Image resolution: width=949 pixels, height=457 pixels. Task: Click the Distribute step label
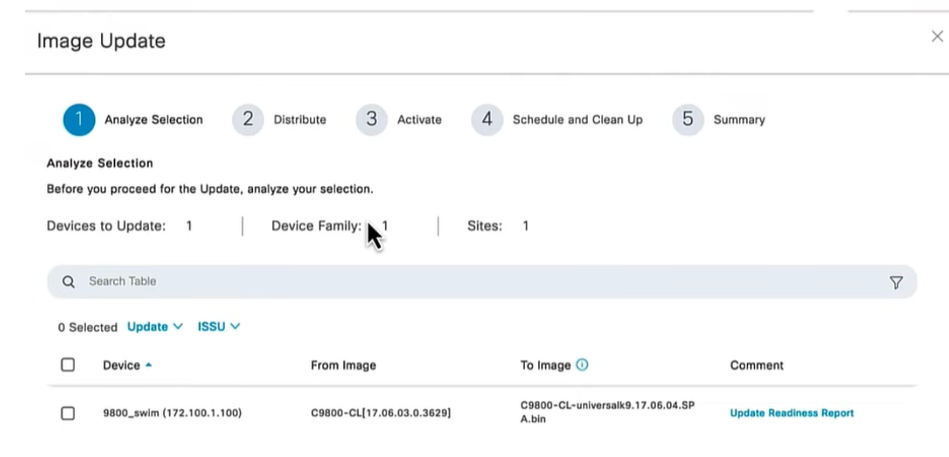tap(300, 120)
